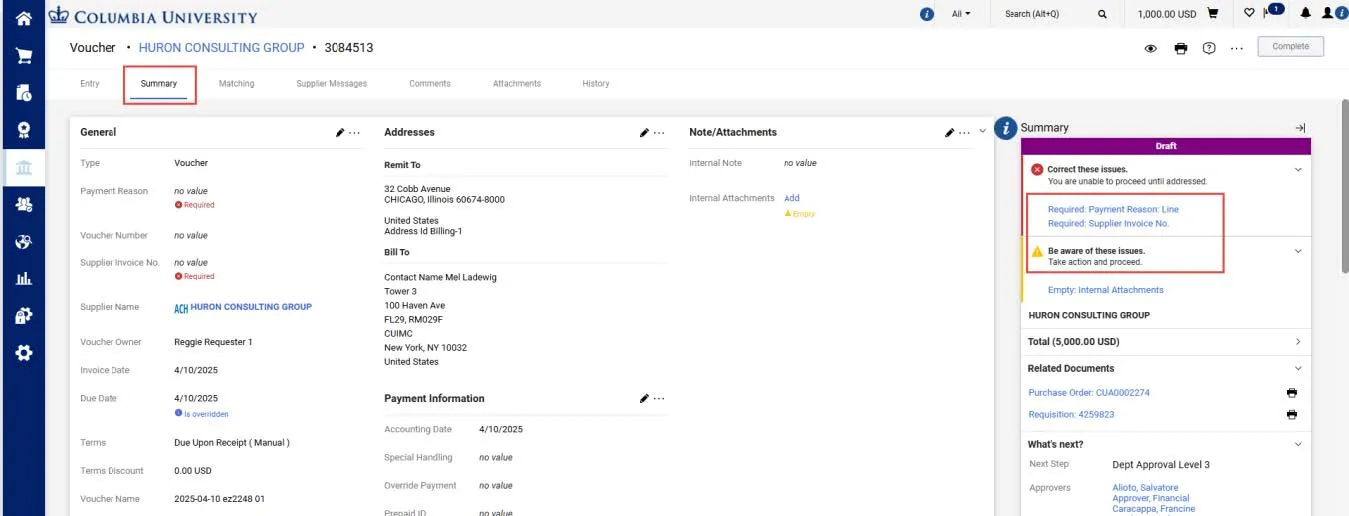Edit the Addresses section with pencil icon
1349x516 pixels.
tap(645, 132)
